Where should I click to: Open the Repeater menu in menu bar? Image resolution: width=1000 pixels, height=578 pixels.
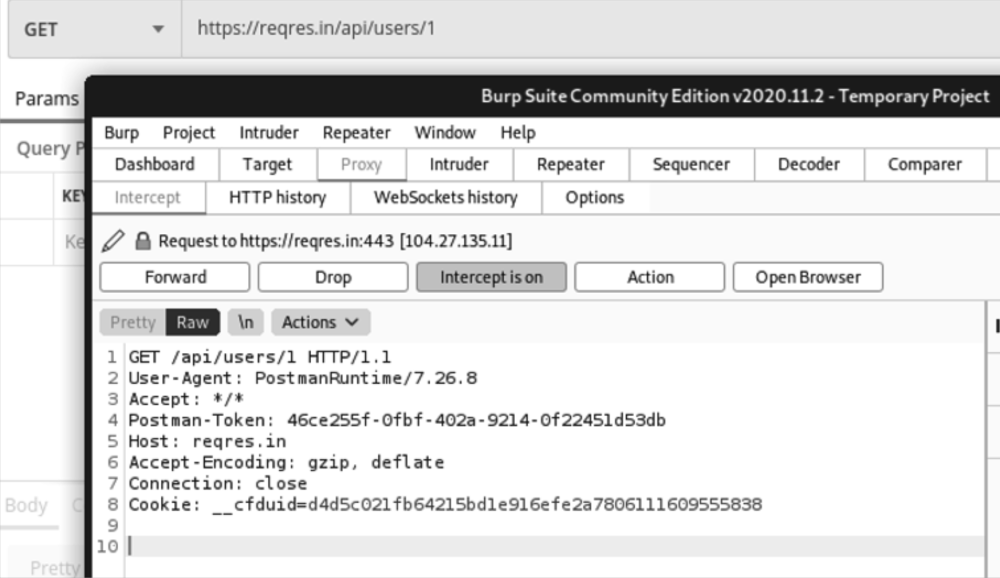click(x=356, y=133)
